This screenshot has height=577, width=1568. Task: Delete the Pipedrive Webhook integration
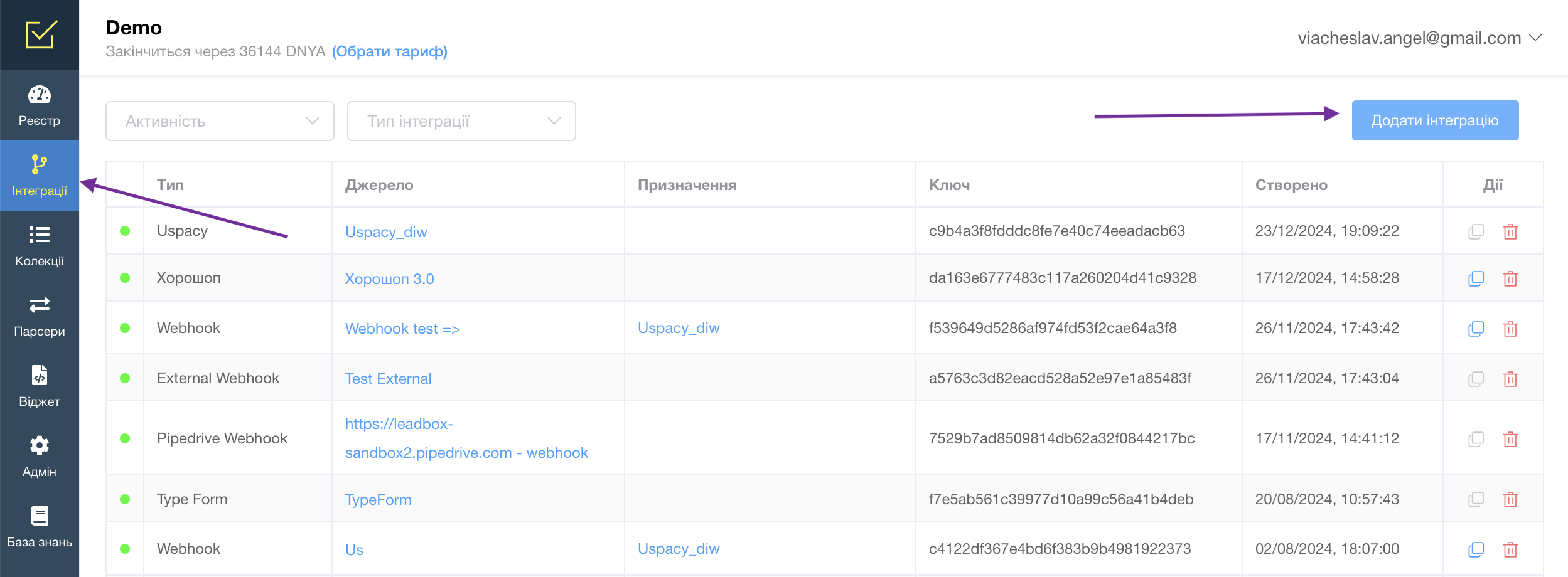[x=1510, y=439]
